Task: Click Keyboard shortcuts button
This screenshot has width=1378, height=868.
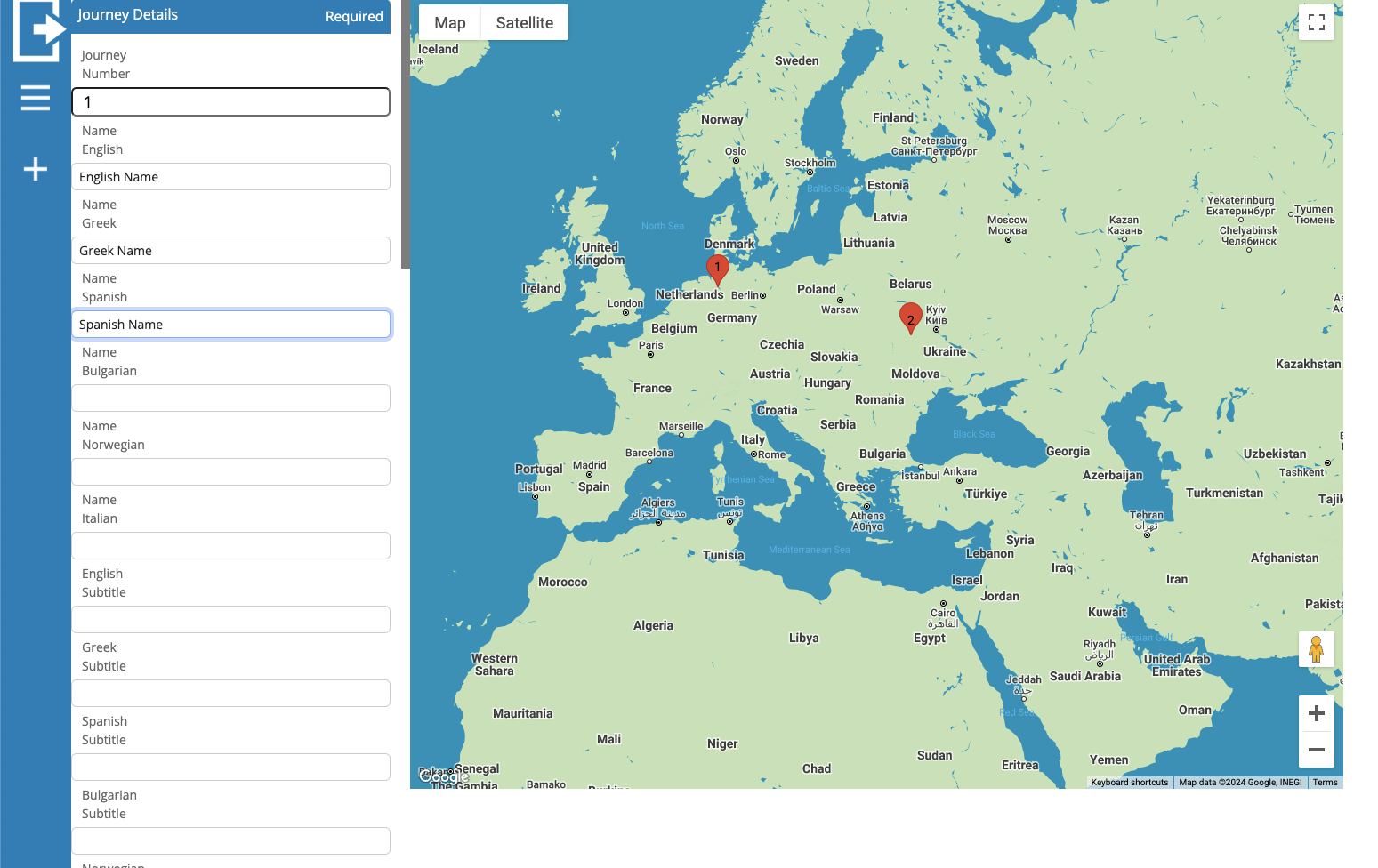Action: point(1129,783)
